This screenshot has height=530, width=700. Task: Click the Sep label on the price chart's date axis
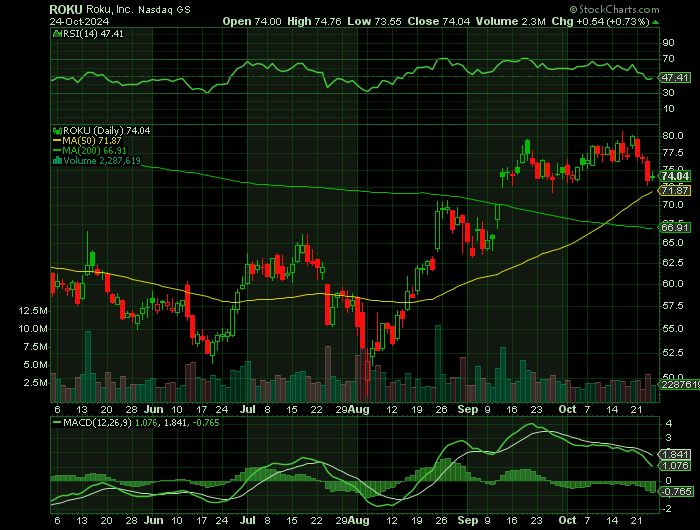[x=467, y=409]
